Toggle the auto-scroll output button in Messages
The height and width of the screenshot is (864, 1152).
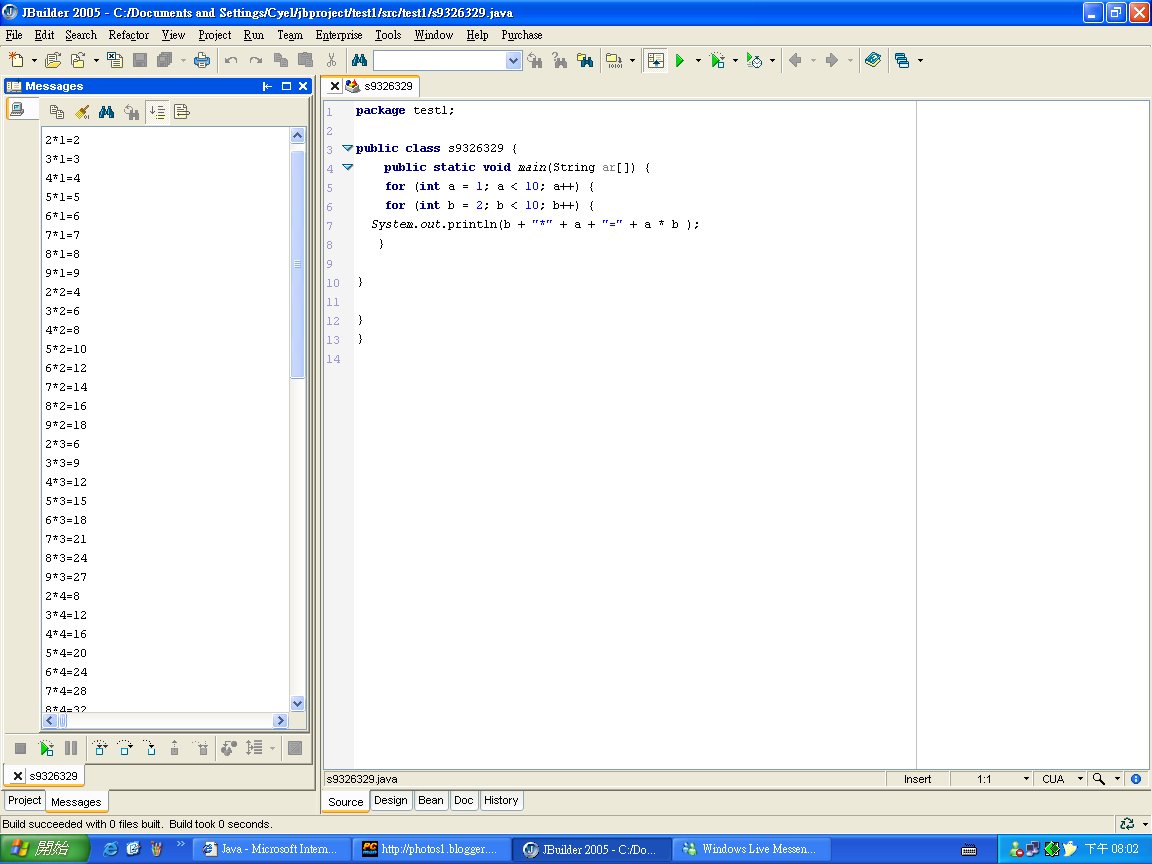coord(157,112)
